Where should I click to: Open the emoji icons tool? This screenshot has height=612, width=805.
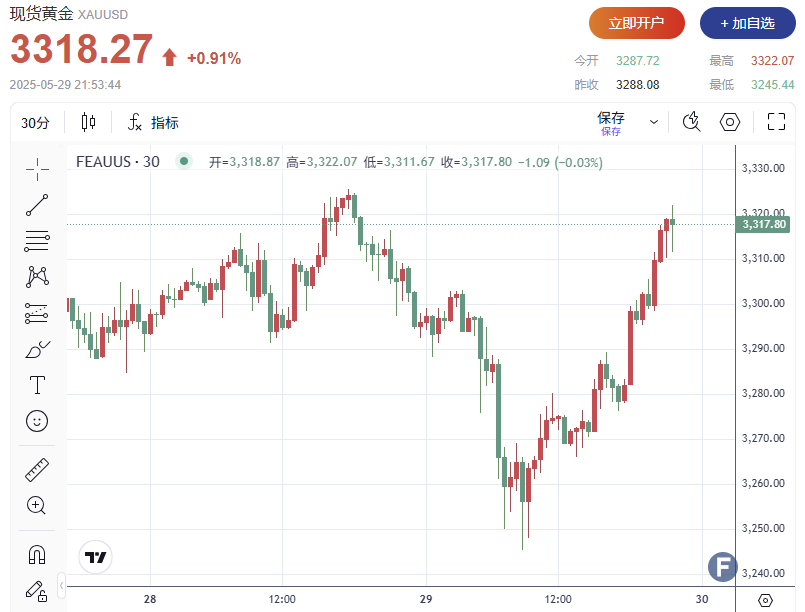click(37, 421)
